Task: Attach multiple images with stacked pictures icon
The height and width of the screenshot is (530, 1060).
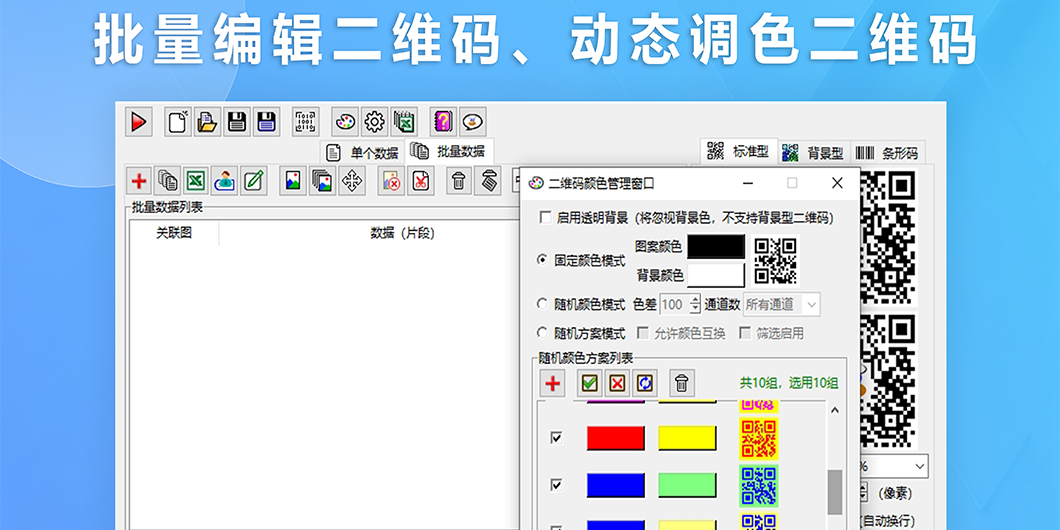Action: [x=322, y=180]
